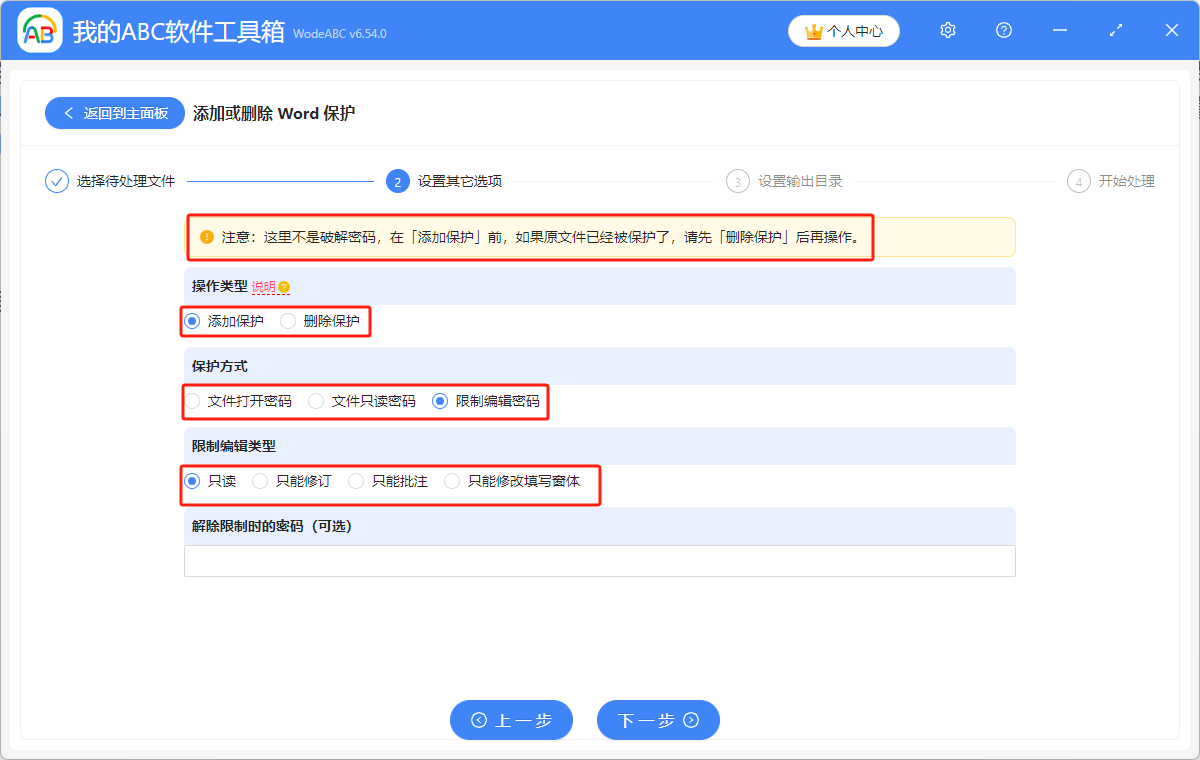Click the orange question mark beside 说明
The height and width of the screenshot is (760, 1200).
coord(285,286)
